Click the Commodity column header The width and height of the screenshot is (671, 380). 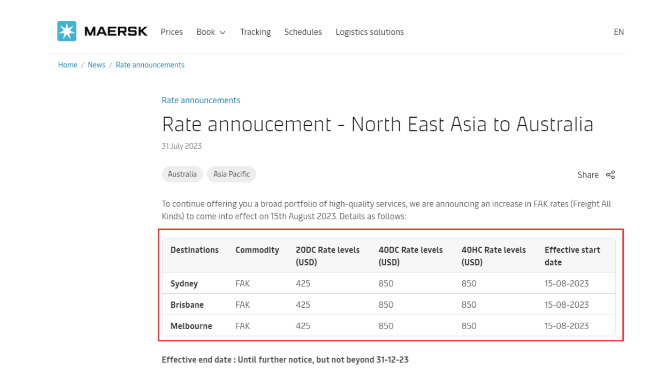tap(257, 250)
